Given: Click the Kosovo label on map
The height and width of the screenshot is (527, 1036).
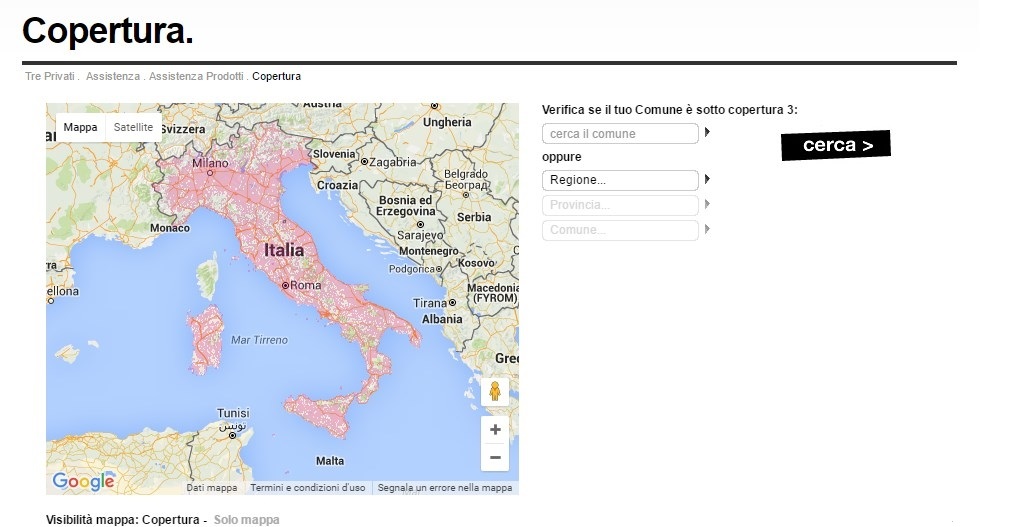Looking at the screenshot, I should pyautogui.click(x=476, y=263).
